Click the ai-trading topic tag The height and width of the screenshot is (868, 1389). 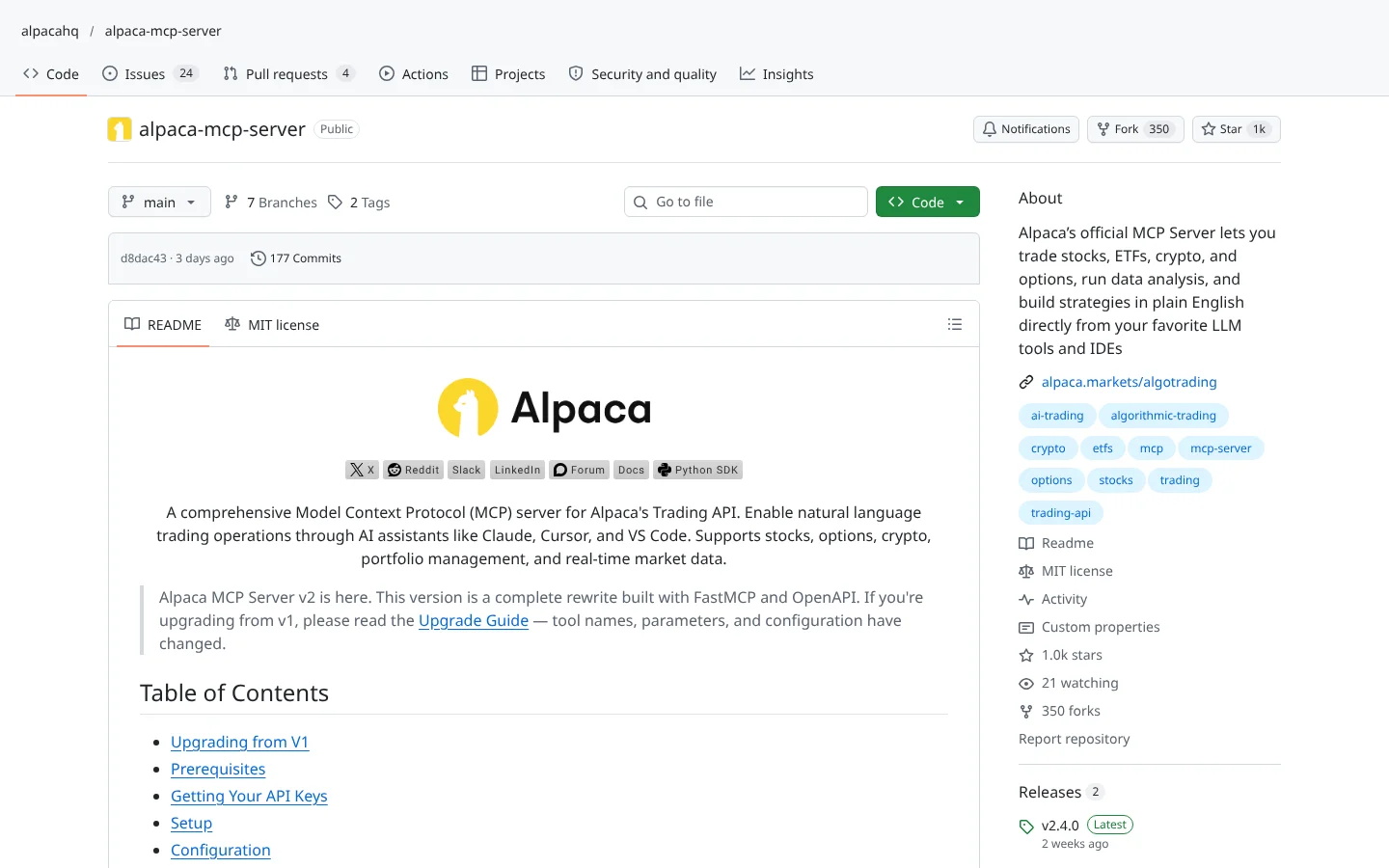[1057, 416]
